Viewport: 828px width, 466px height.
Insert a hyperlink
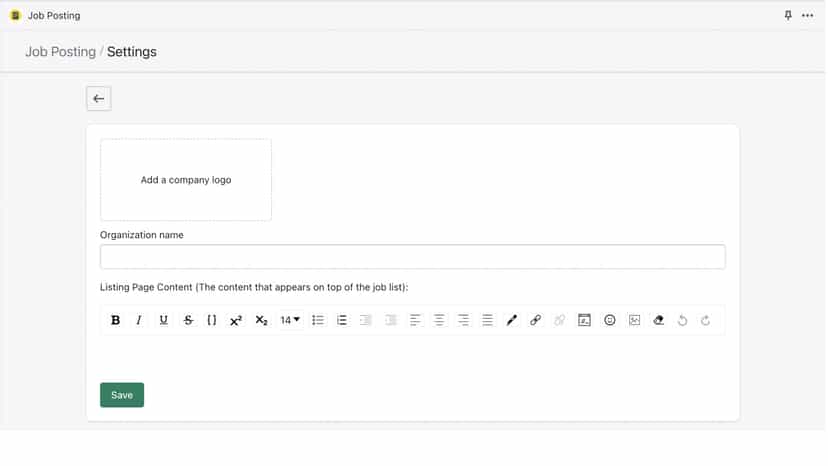coord(535,320)
